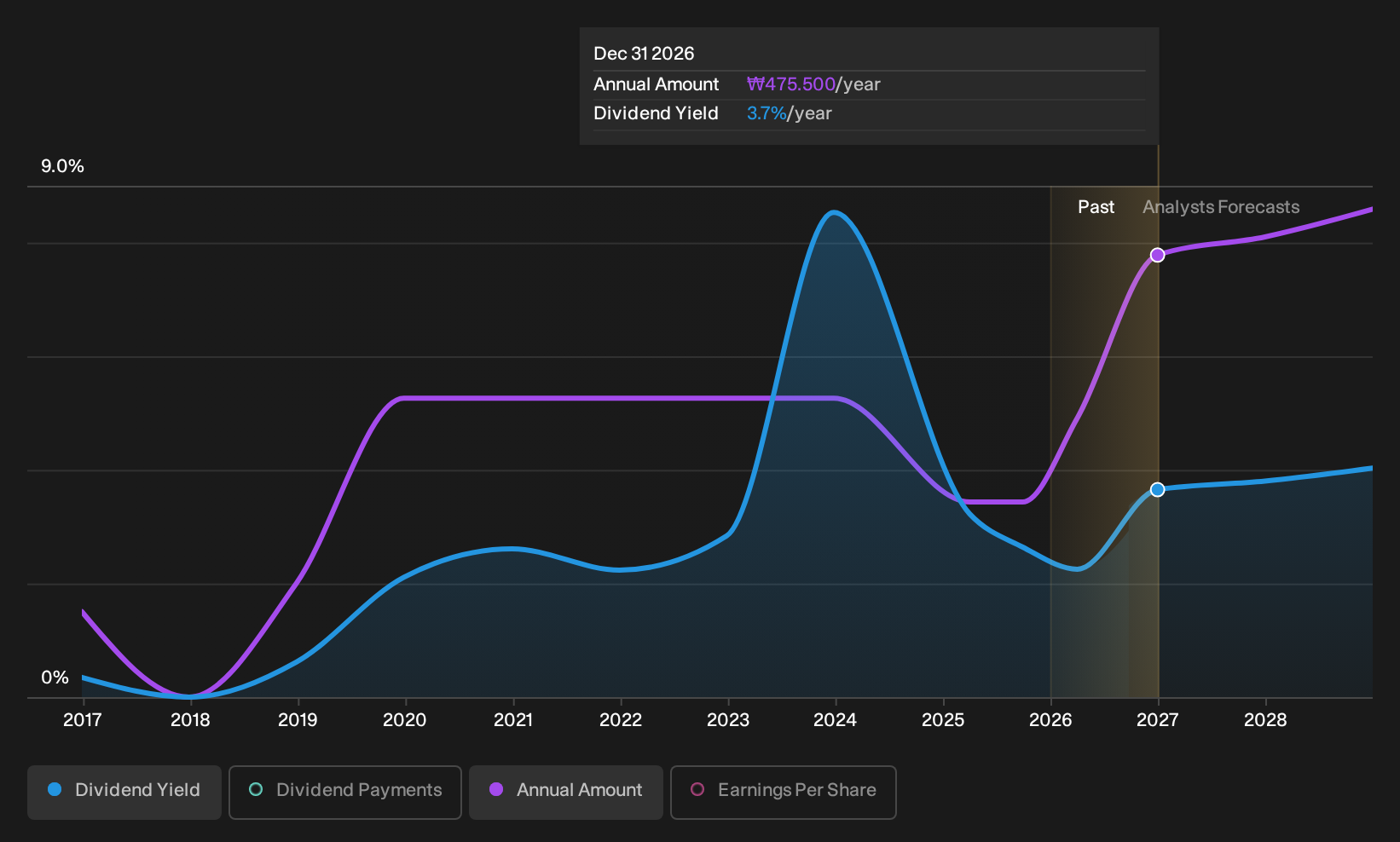Select the 2022 x-axis label
This screenshot has height=842, width=1400.
(621, 720)
